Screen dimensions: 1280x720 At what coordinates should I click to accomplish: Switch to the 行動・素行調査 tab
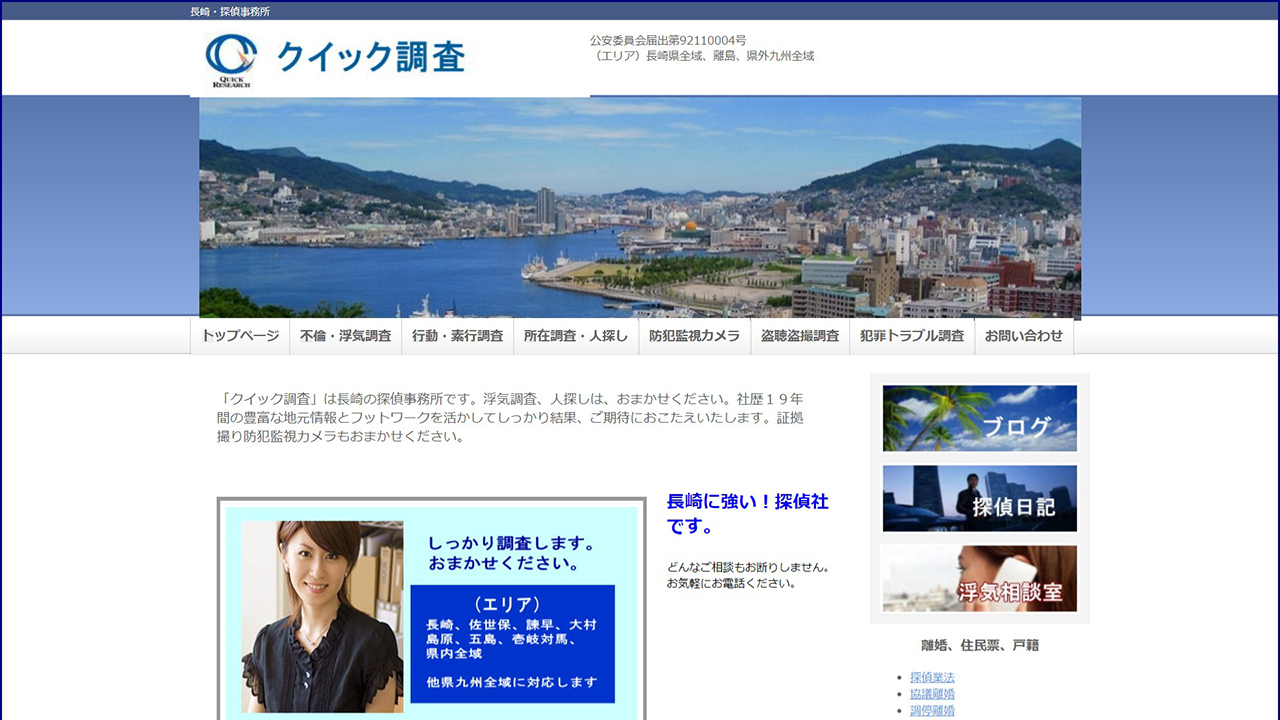(458, 336)
